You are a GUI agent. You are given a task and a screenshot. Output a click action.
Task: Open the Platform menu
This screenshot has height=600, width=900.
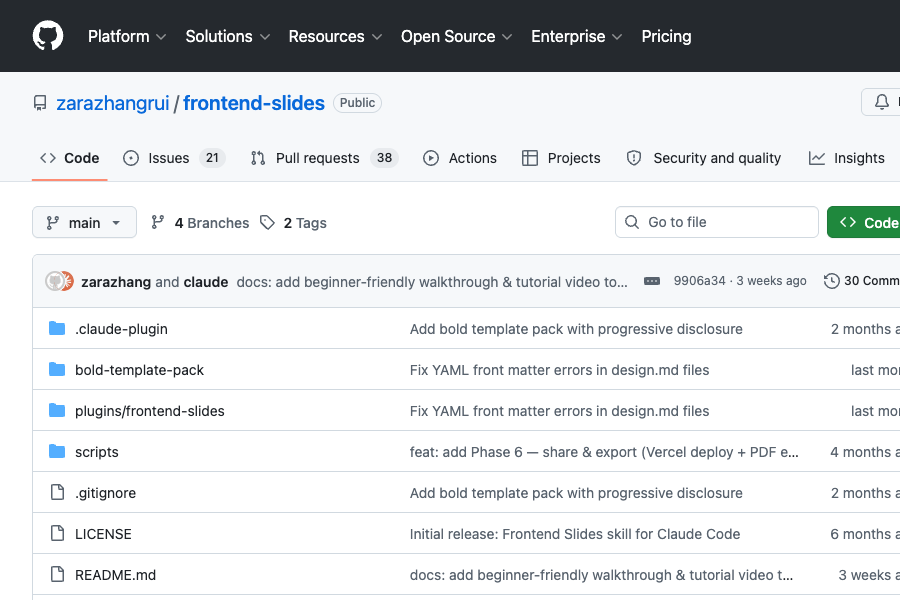pyautogui.click(x=127, y=36)
